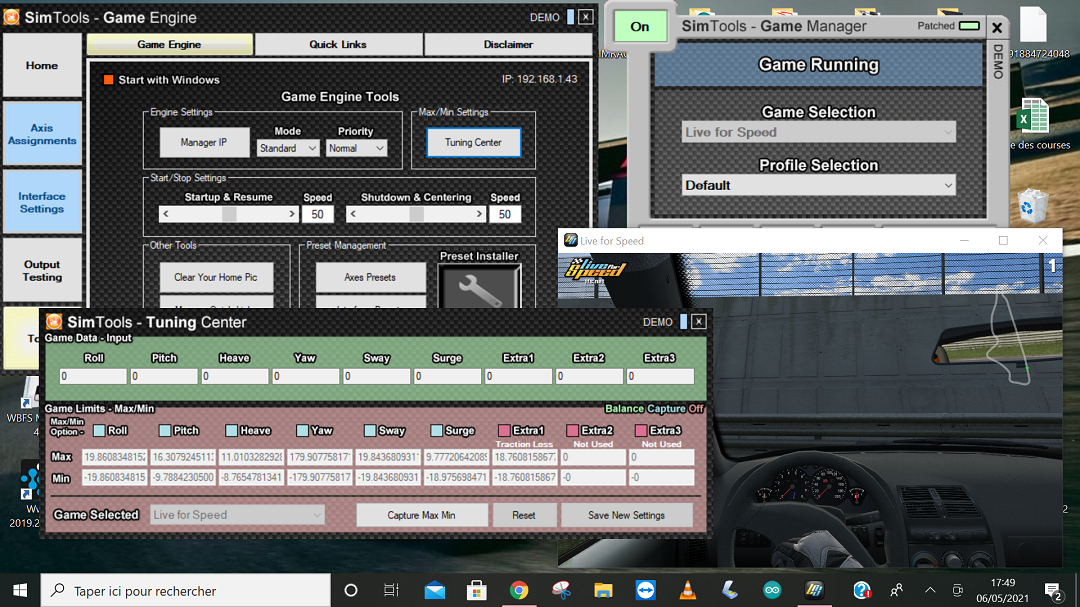Image resolution: width=1080 pixels, height=607 pixels.
Task: Open the Mode dropdown set to Standard
Action: pyautogui.click(x=288, y=148)
